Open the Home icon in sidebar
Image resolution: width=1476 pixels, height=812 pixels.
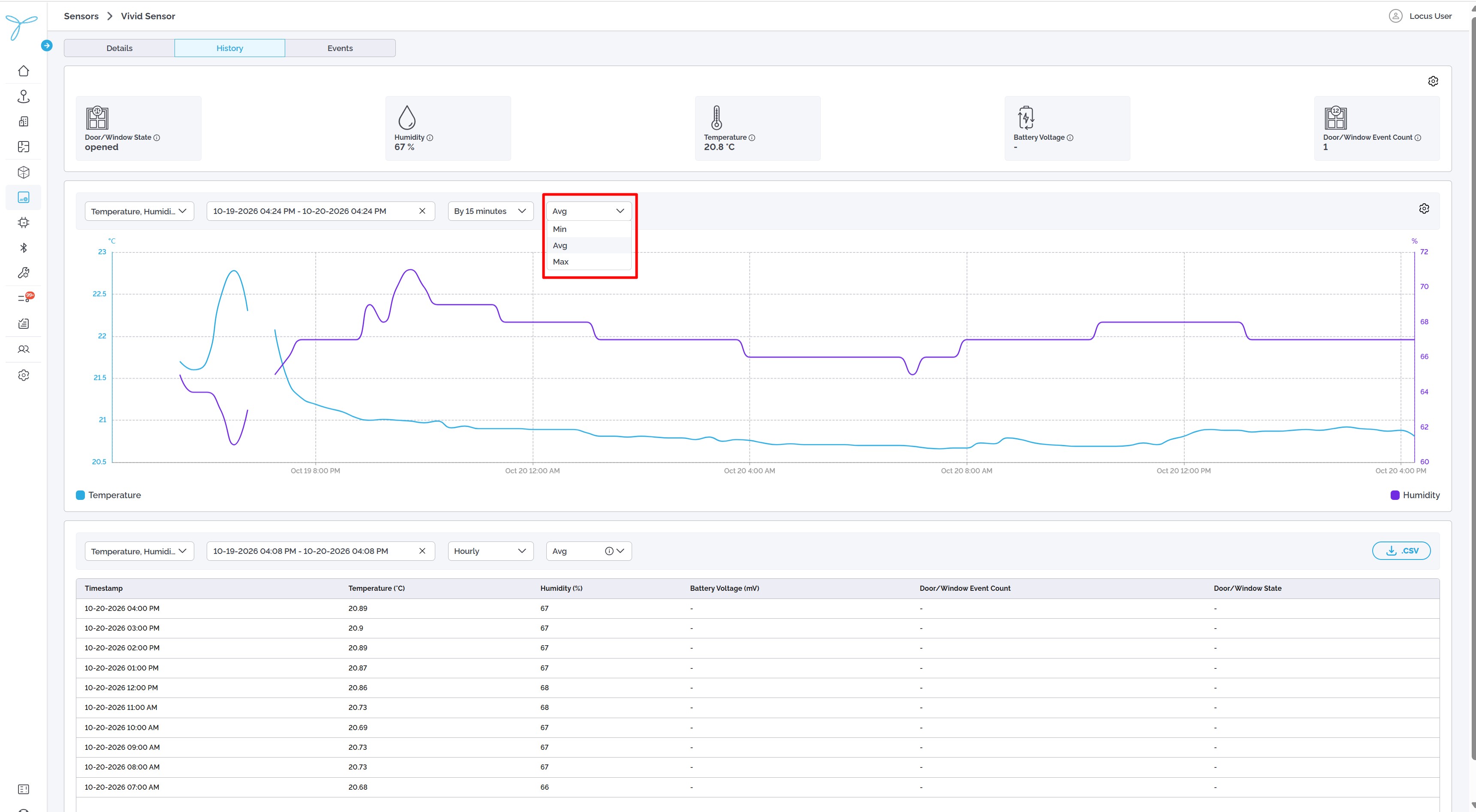24,71
